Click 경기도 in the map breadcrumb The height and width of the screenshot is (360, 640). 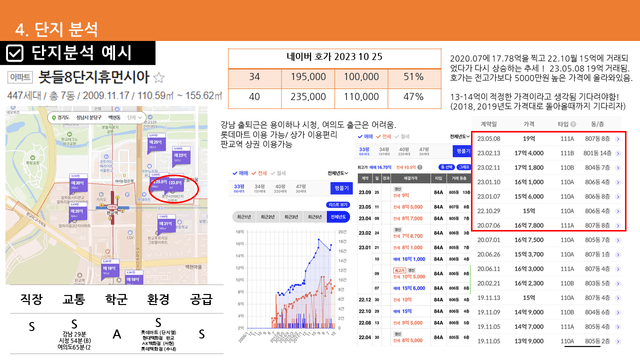point(63,118)
